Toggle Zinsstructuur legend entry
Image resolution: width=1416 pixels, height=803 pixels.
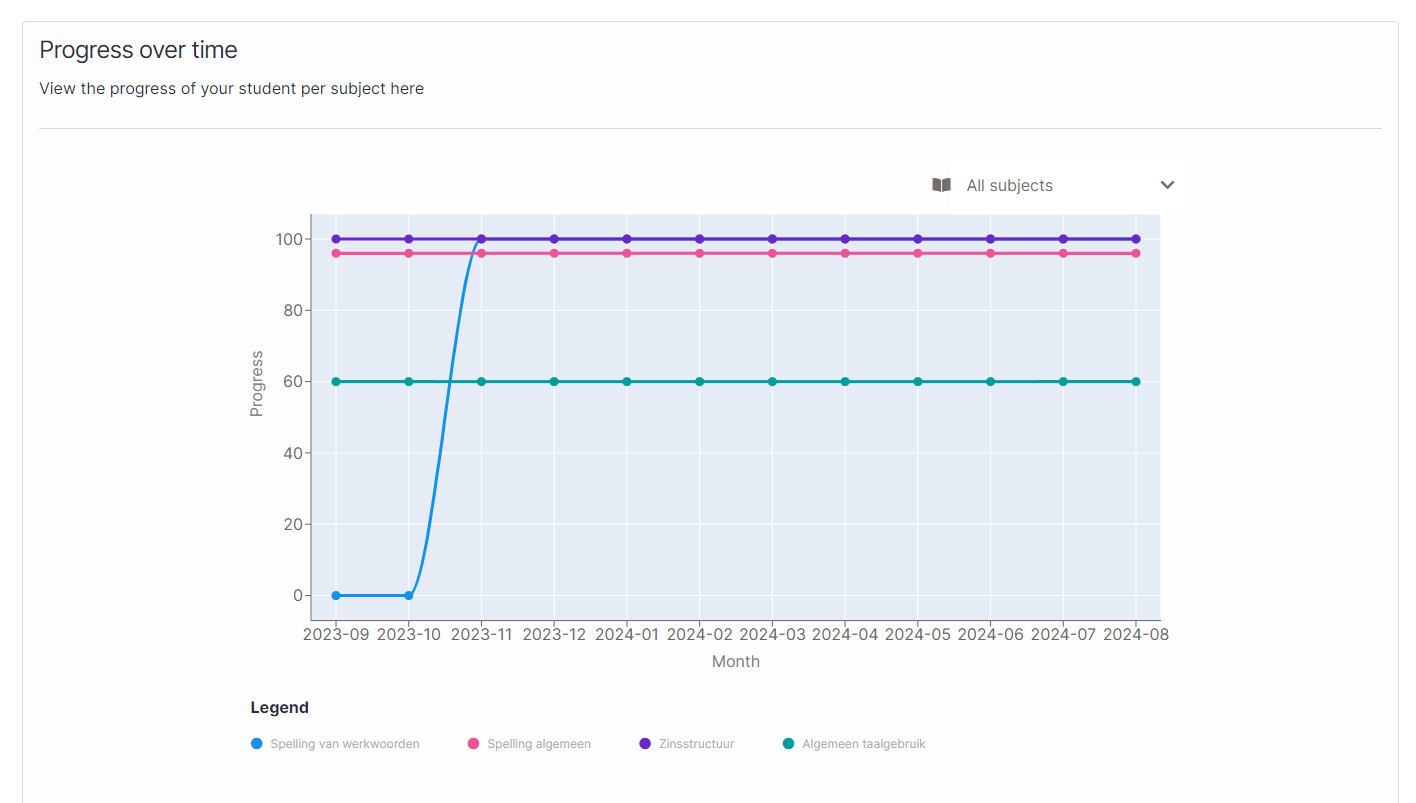[696, 744]
